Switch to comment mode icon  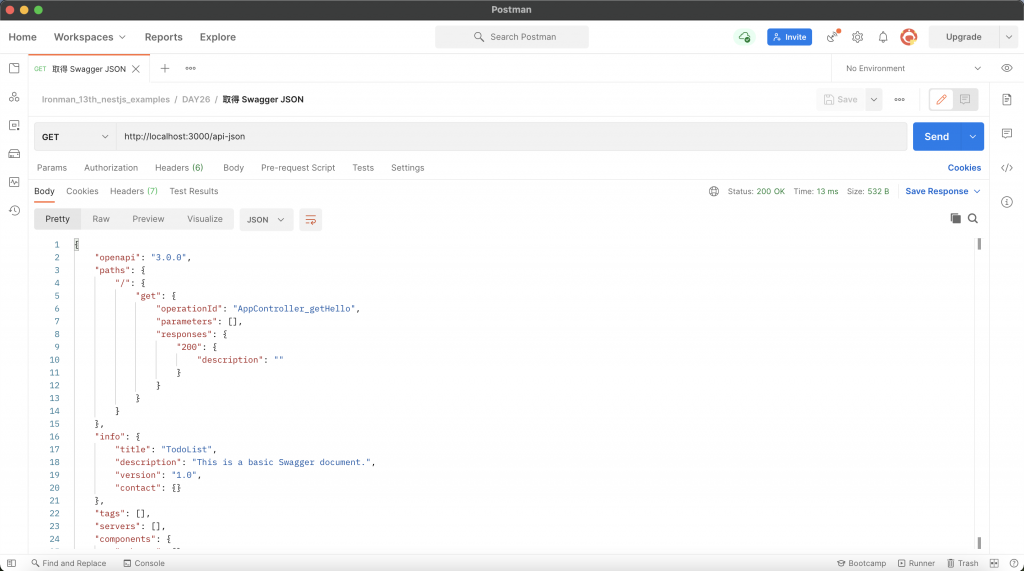(x=965, y=99)
